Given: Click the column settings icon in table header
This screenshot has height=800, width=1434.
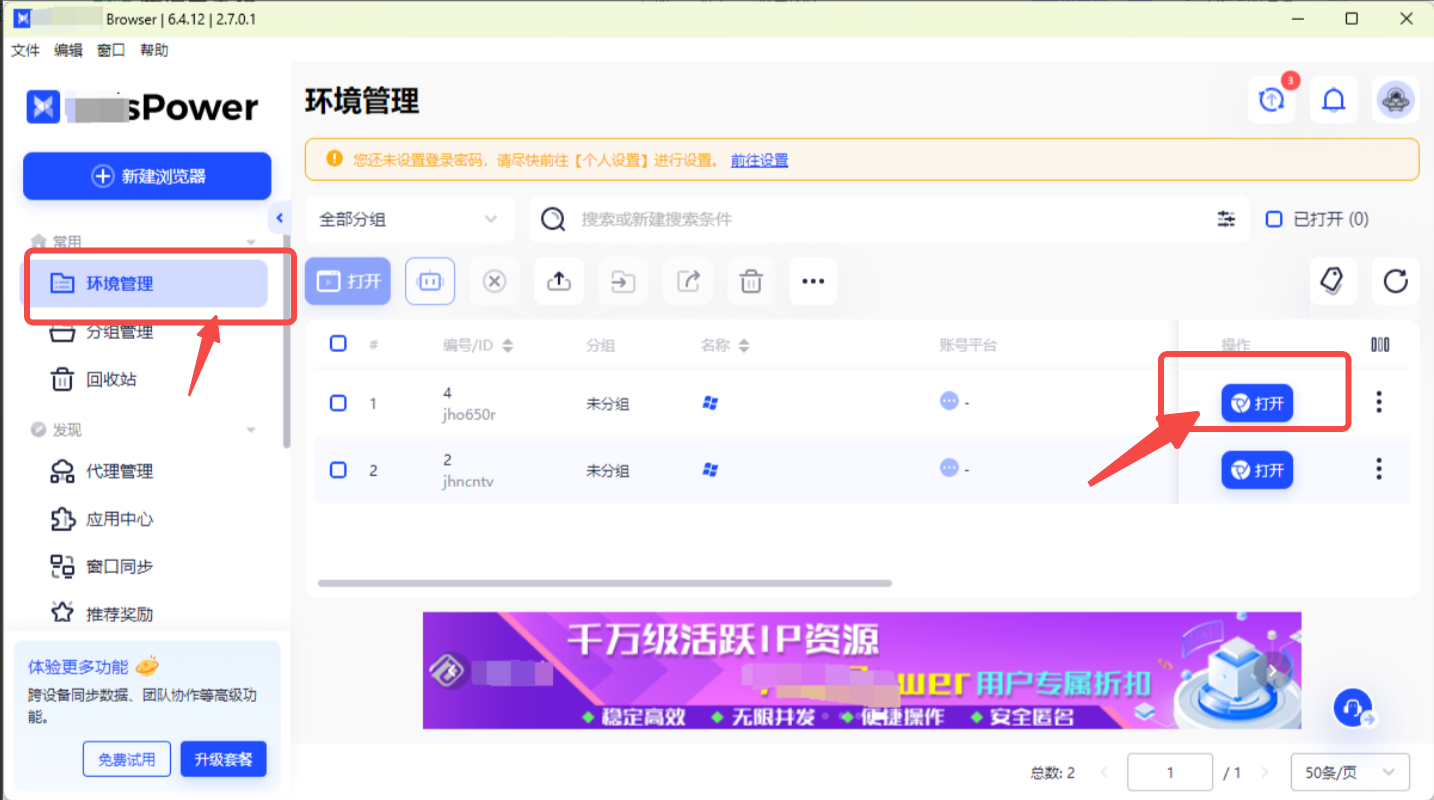Looking at the screenshot, I should tap(1380, 345).
